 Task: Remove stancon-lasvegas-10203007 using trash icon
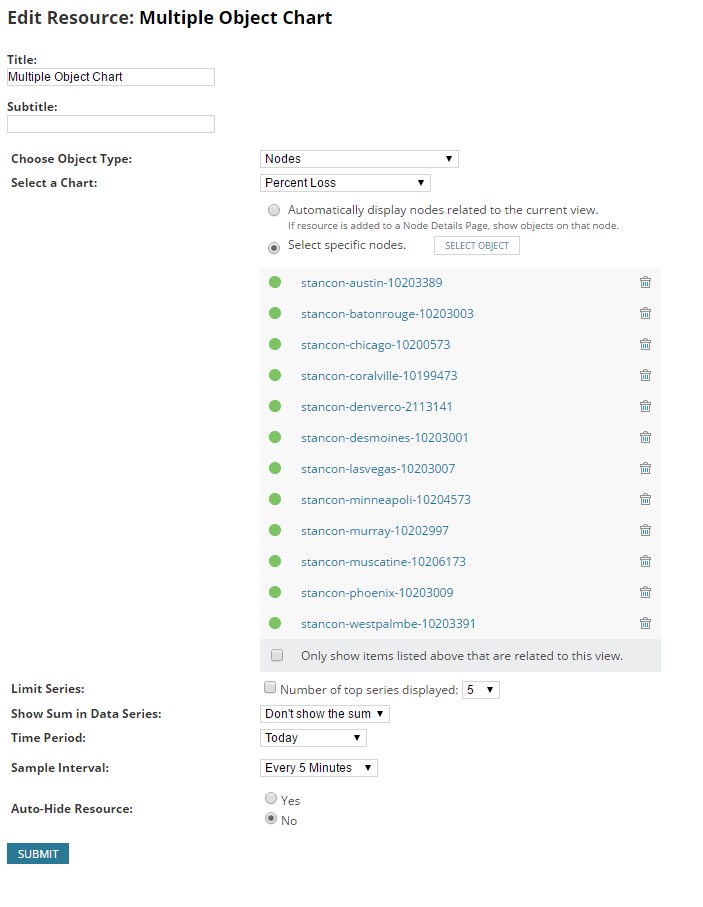point(645,468)
